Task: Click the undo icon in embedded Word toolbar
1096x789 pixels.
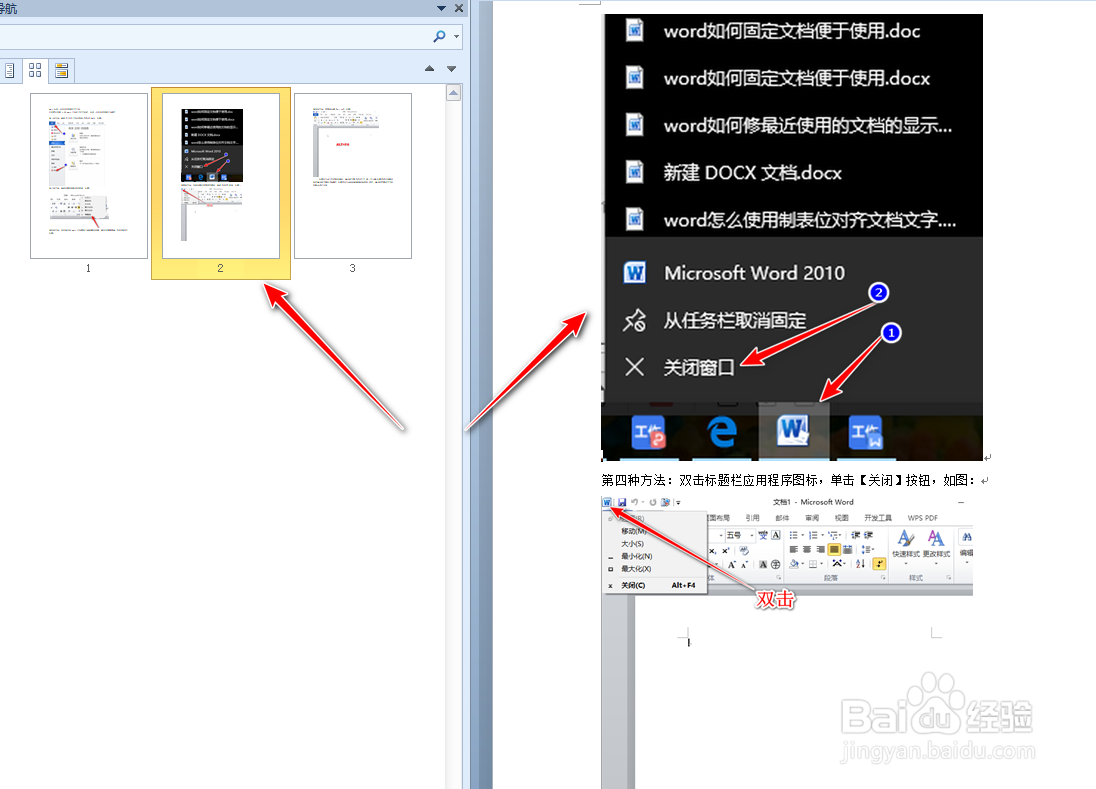Action: (x=635, y=502)
